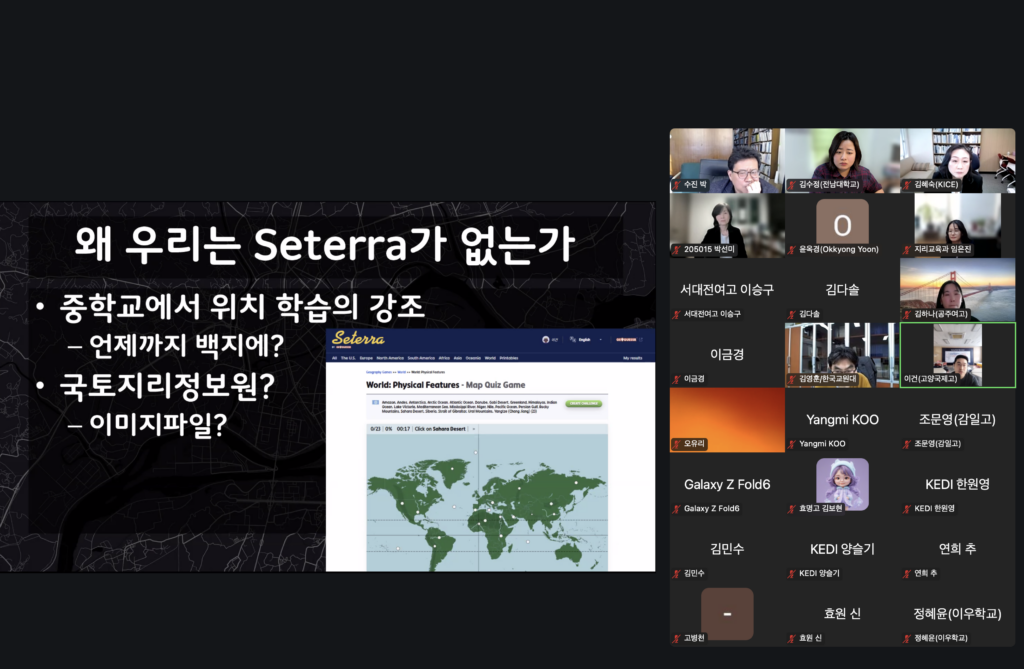Viewport: 1024px width, 669px height.
Task: Click muted mic icon beside 조문영(감일고) label
Action: tap(907, 444)
